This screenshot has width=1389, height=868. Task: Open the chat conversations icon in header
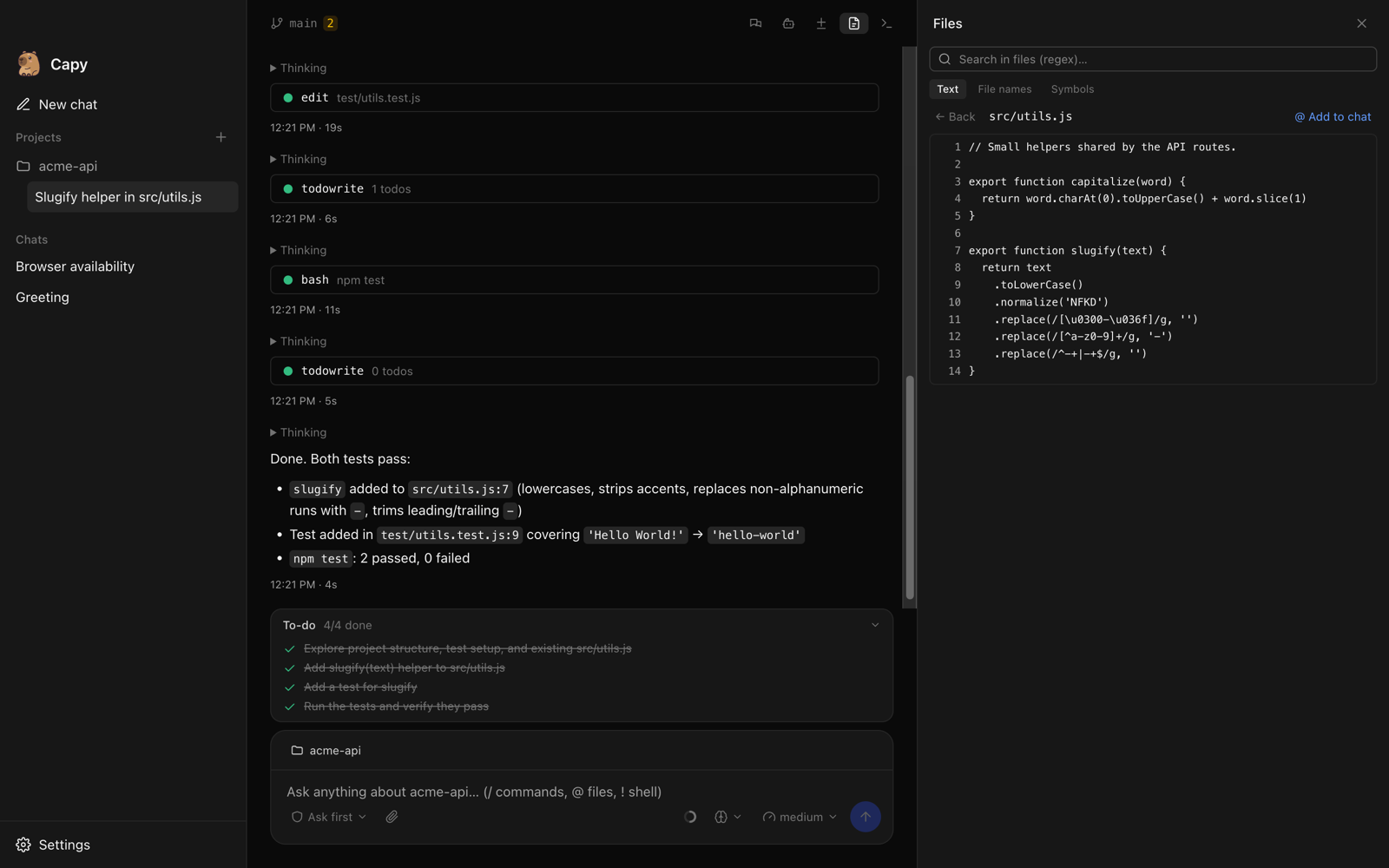755,23
